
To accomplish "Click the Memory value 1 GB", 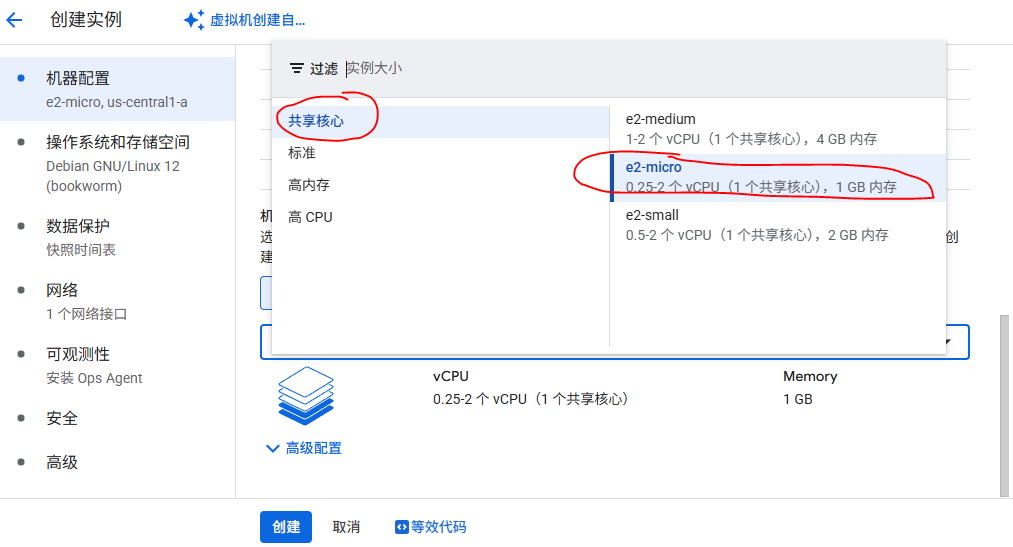I will pos(798,399).
